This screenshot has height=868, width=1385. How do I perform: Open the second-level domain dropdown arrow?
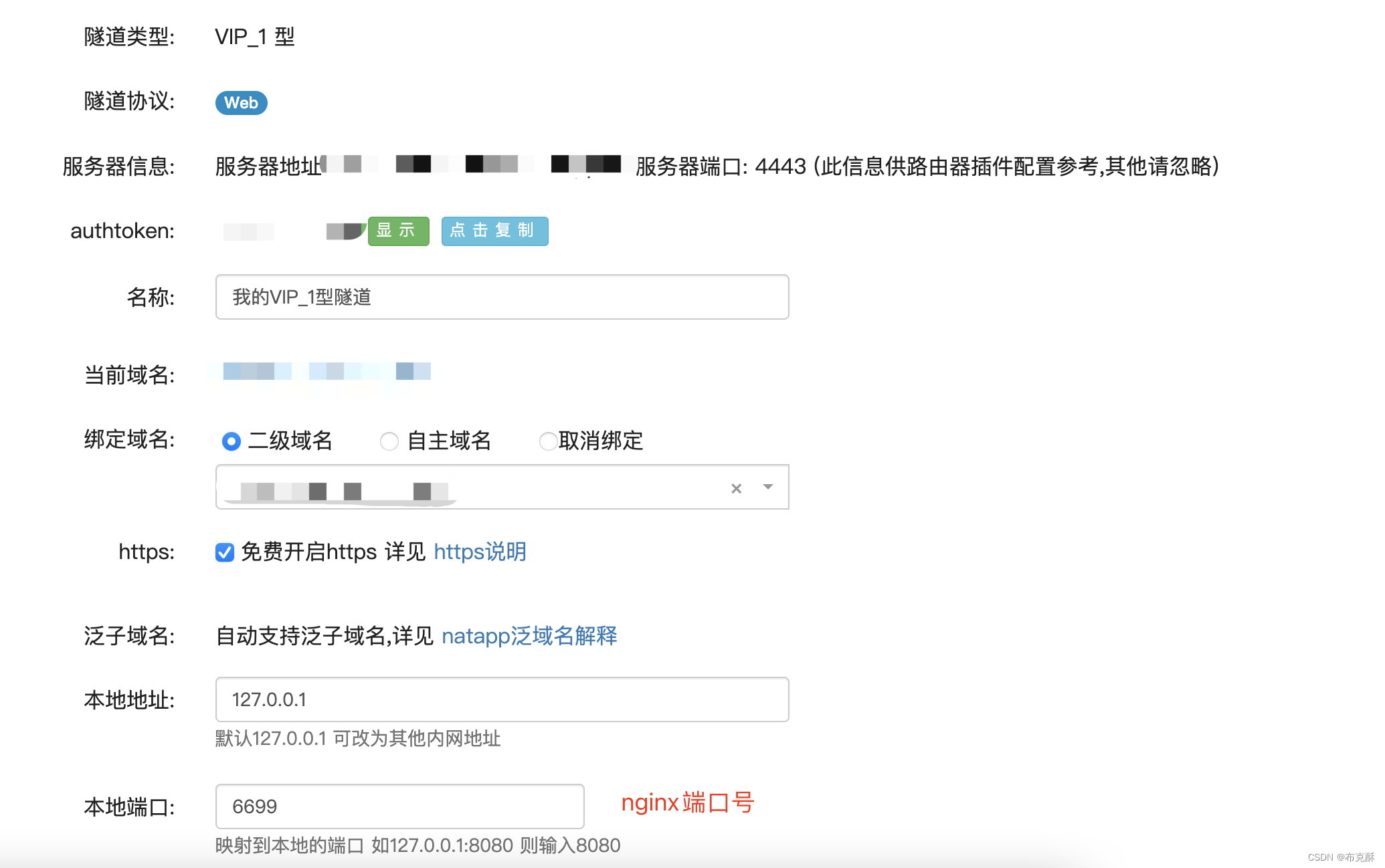click(x=768, y=487)
